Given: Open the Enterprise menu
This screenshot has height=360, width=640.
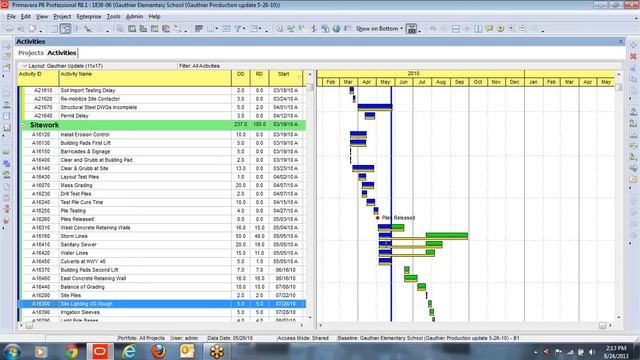Looking at the screenshot, I should click(89, 17).
